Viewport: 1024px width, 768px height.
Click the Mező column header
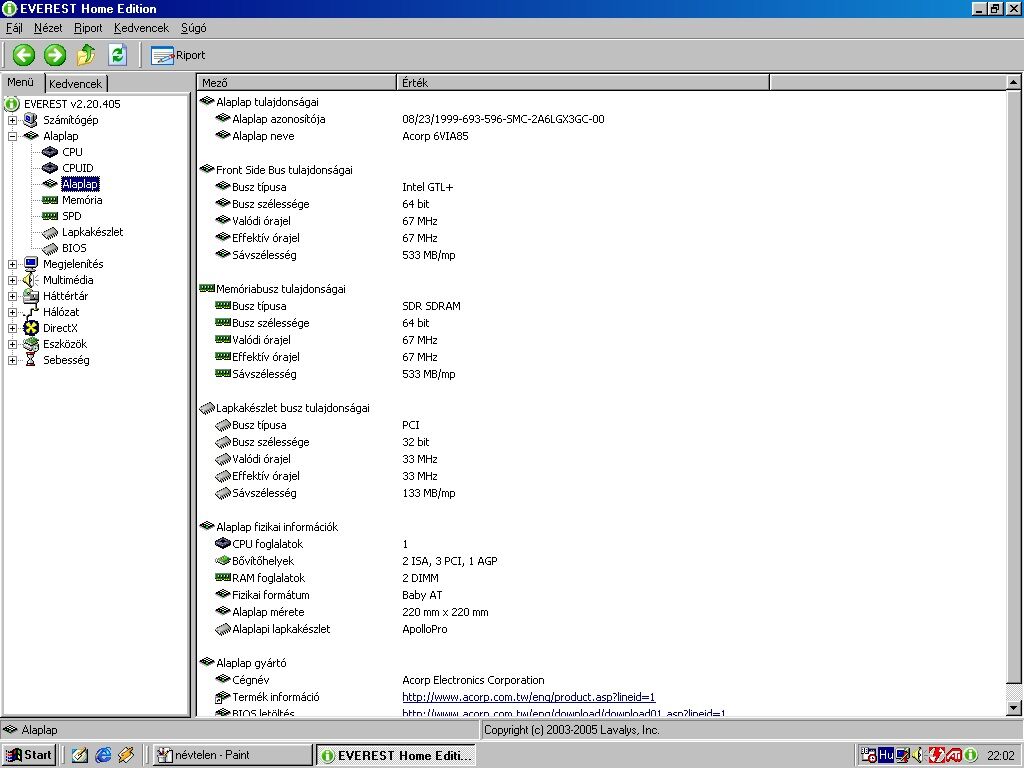[296, 83]
